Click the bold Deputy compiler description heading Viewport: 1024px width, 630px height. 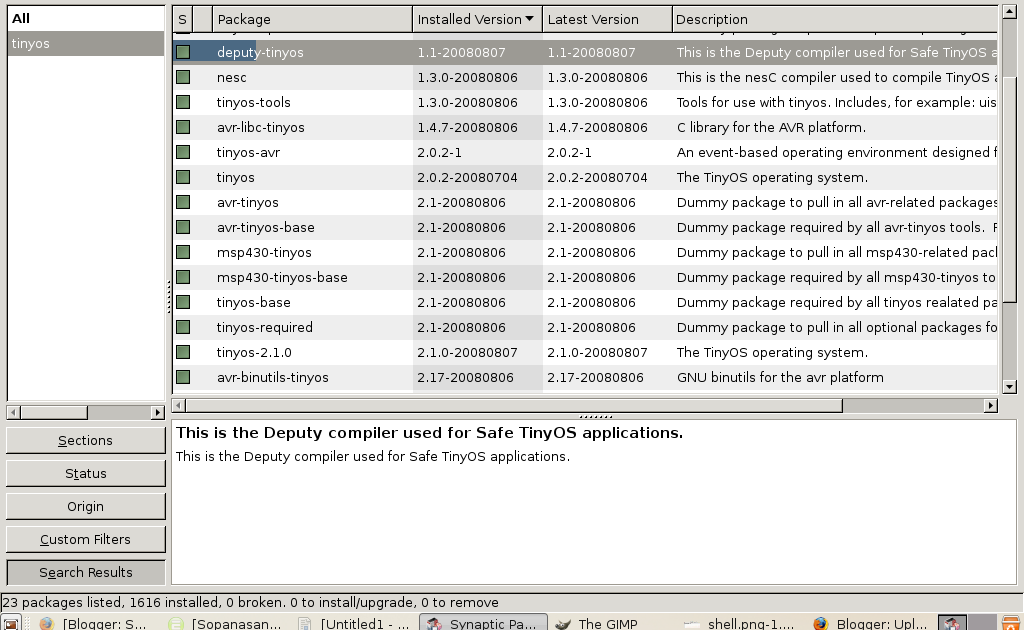coord(429,433)
